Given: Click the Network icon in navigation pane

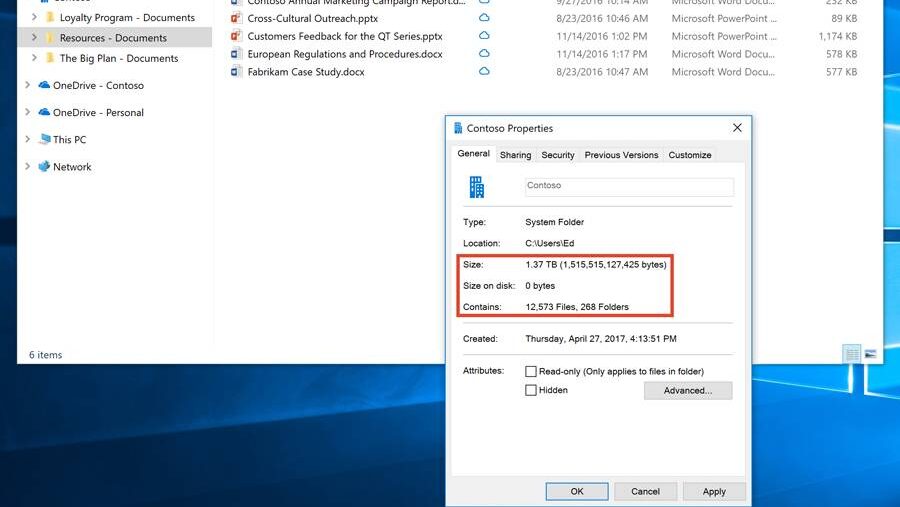Looking at the screenshot, I should click(44, 167).
